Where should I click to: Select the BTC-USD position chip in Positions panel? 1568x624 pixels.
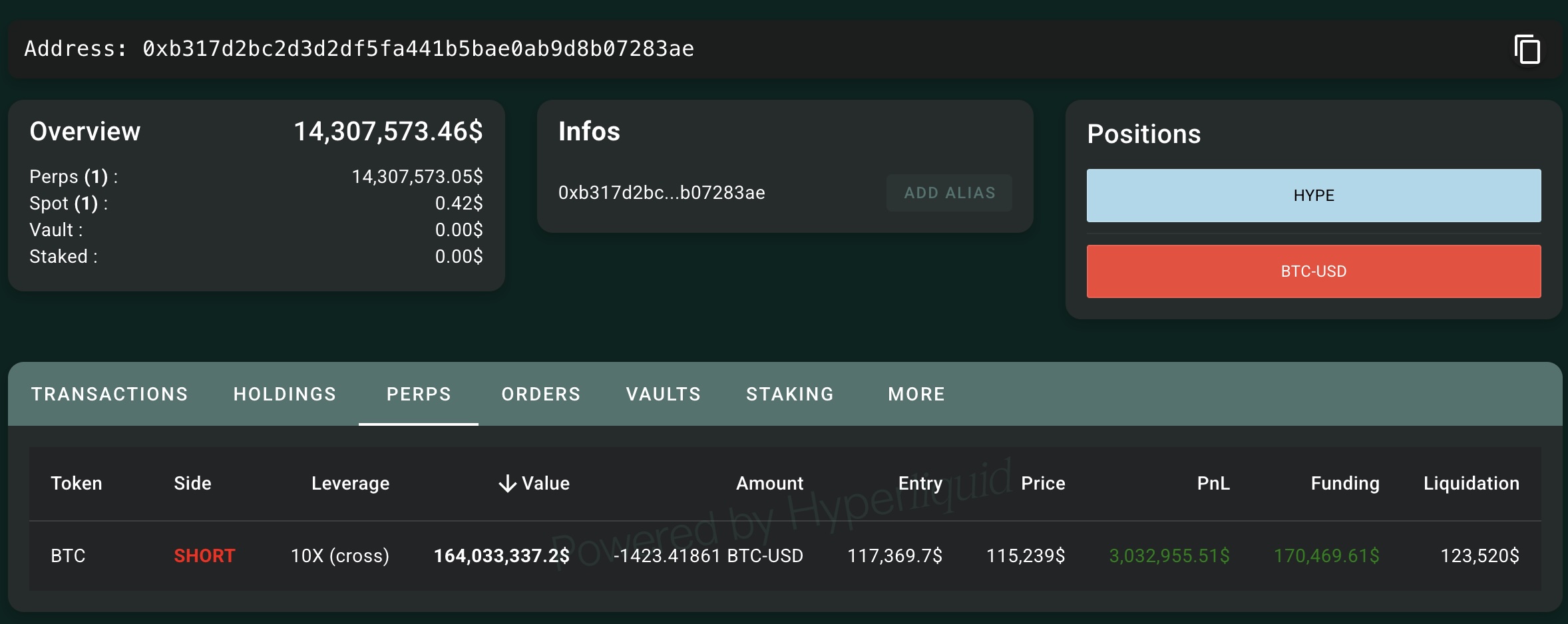1313,271
